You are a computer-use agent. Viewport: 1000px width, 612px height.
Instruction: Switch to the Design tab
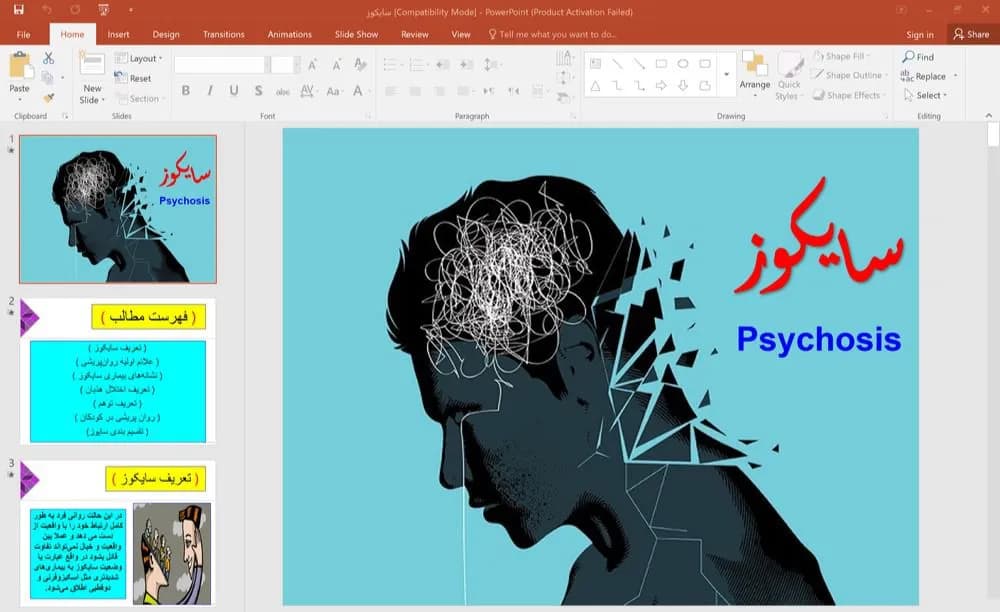(166, 34)
